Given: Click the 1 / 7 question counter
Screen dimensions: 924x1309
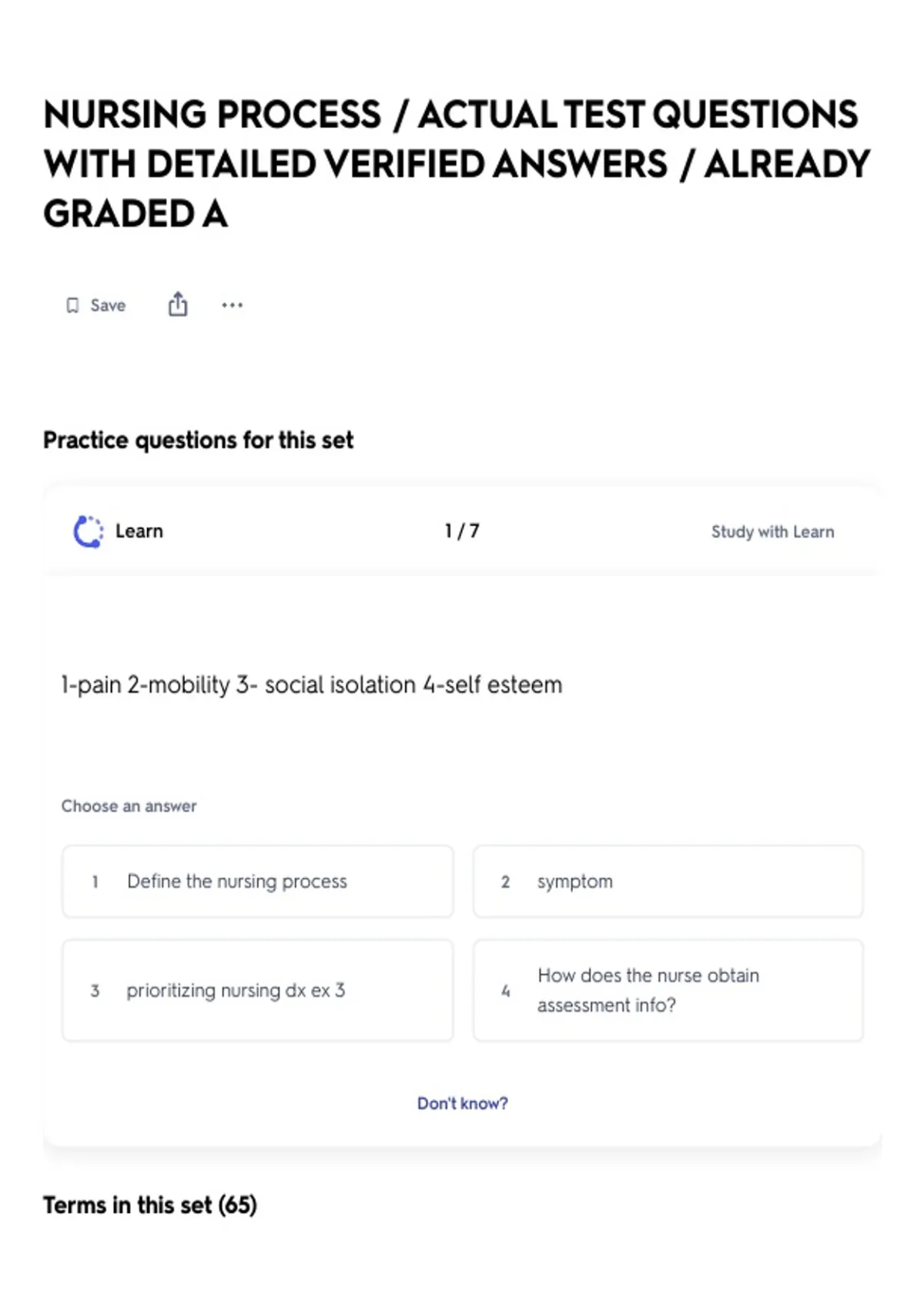Looking at the screenshot, I should pos(462,531).
